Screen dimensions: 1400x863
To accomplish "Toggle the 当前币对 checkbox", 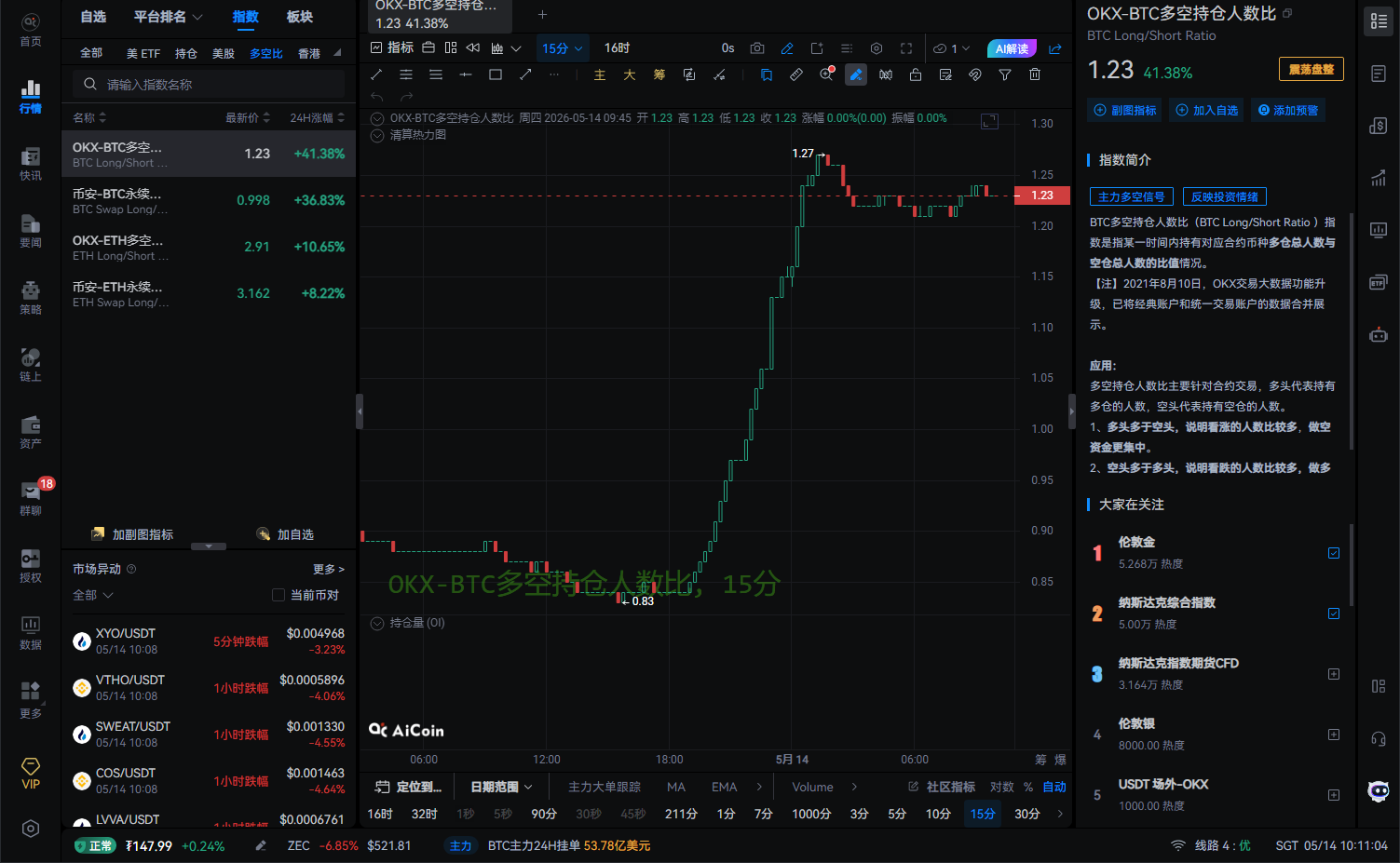I will click(x=279, y=595).
